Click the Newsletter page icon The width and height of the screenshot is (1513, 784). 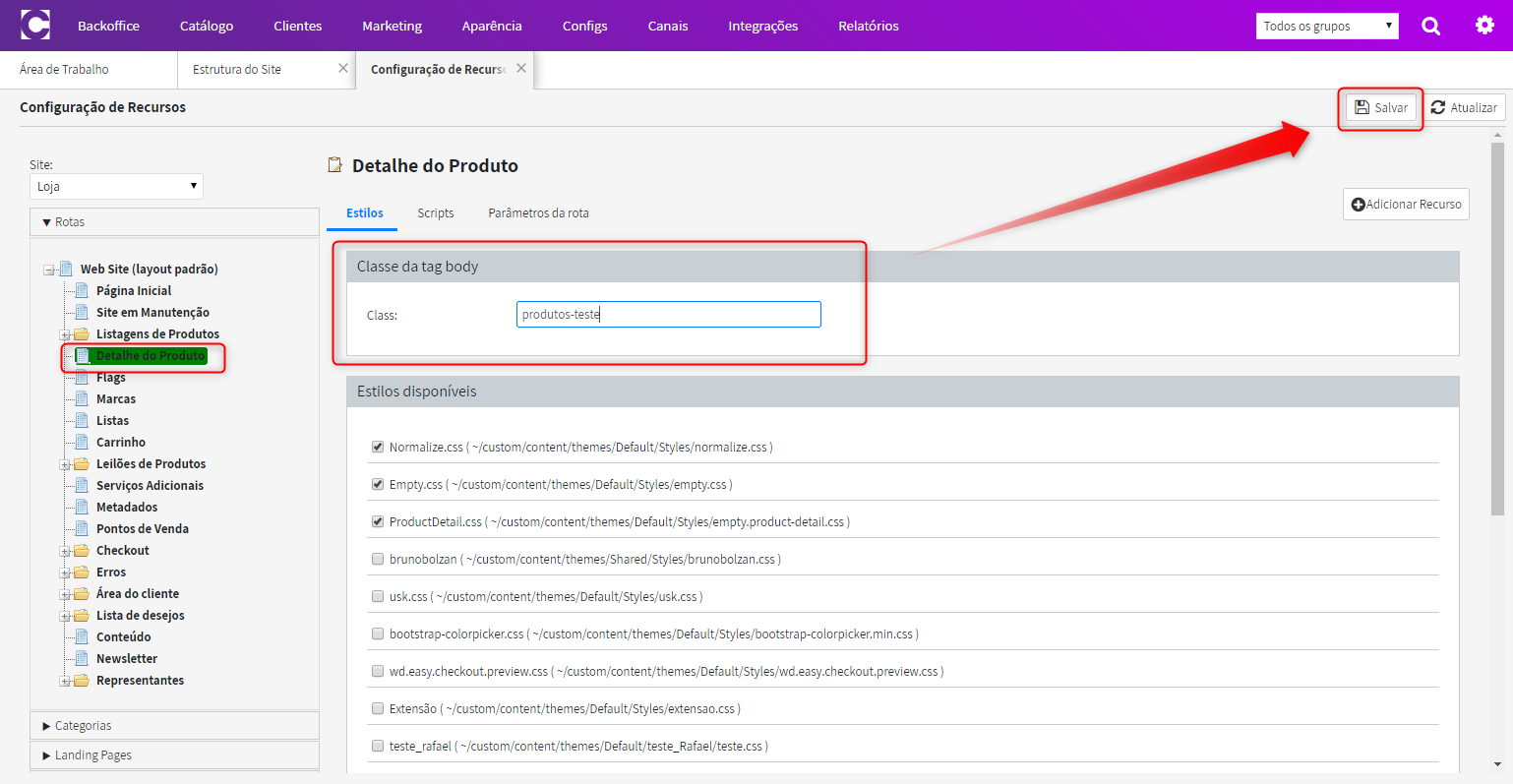pos(83,658)
